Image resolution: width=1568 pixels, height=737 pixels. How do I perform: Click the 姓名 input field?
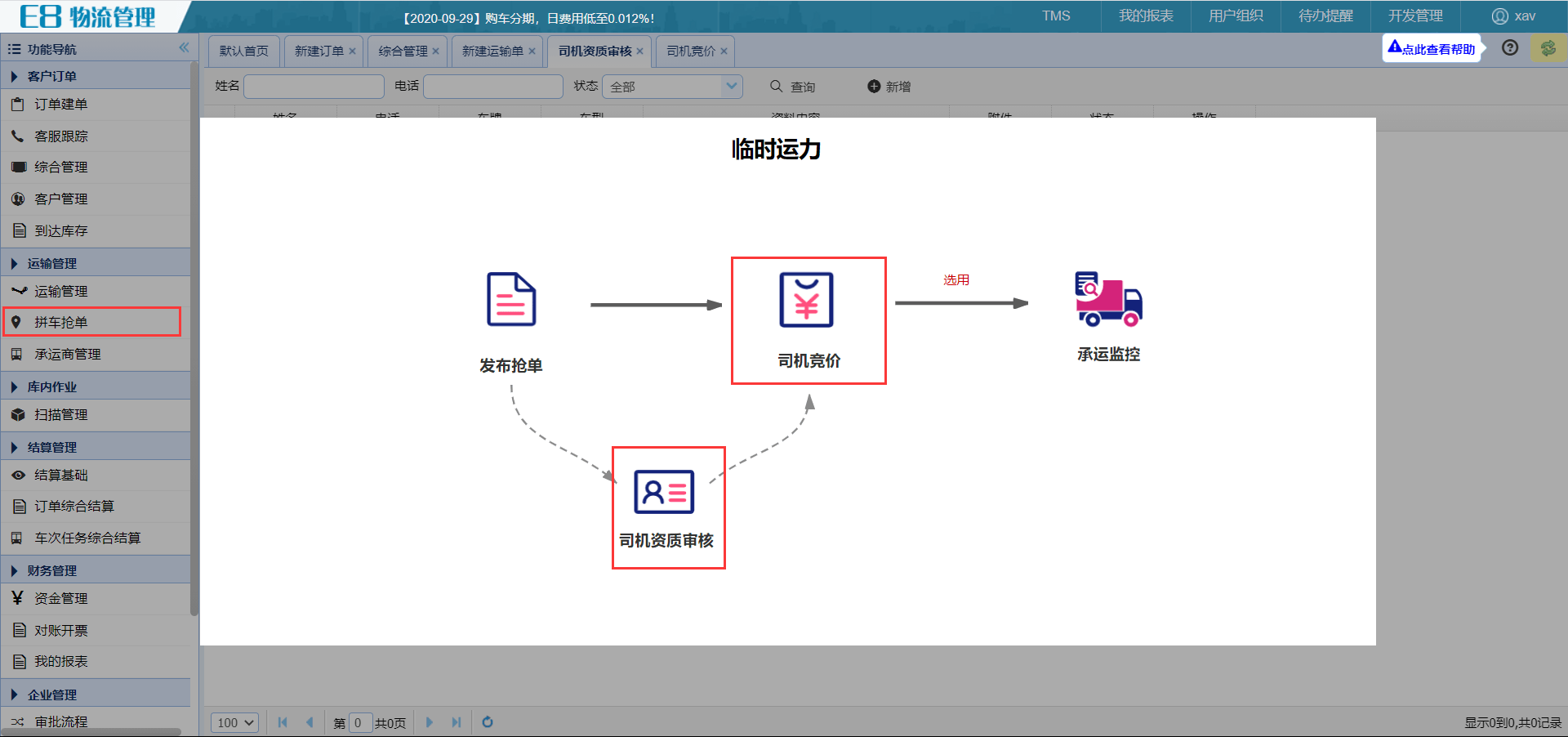(314, 86)
